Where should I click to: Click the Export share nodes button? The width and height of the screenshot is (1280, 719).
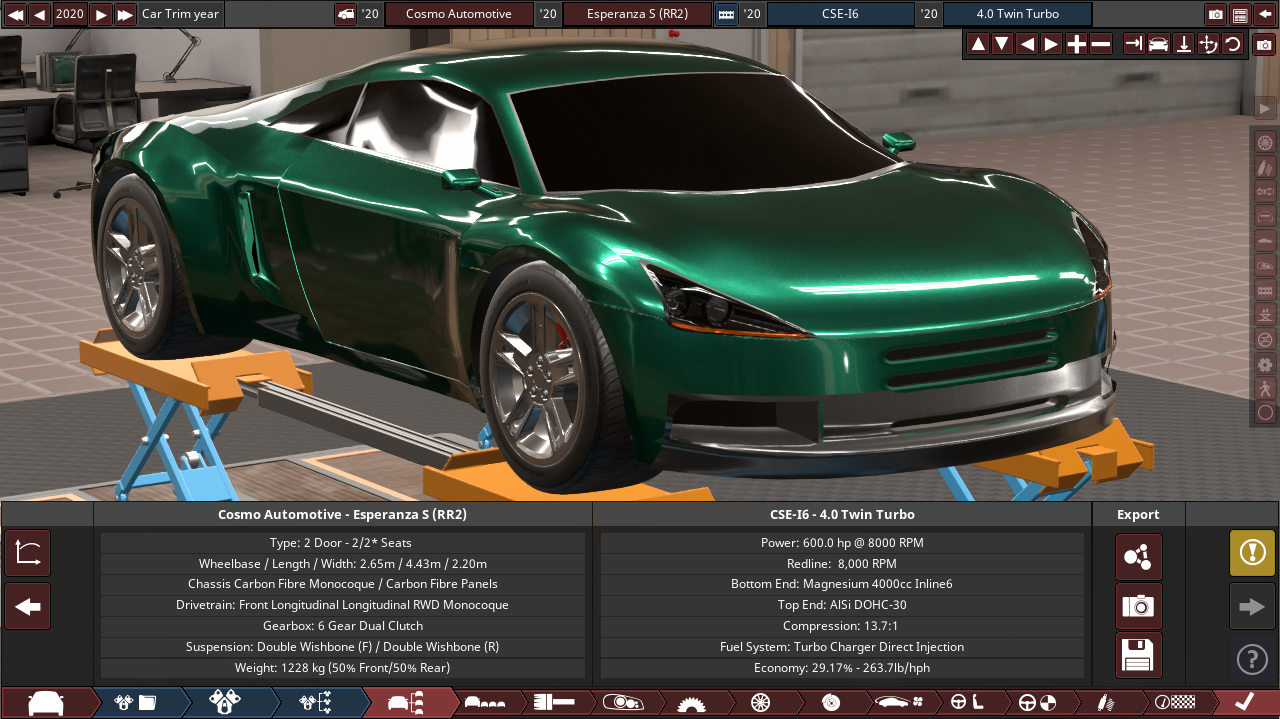tap(1138, 557)
